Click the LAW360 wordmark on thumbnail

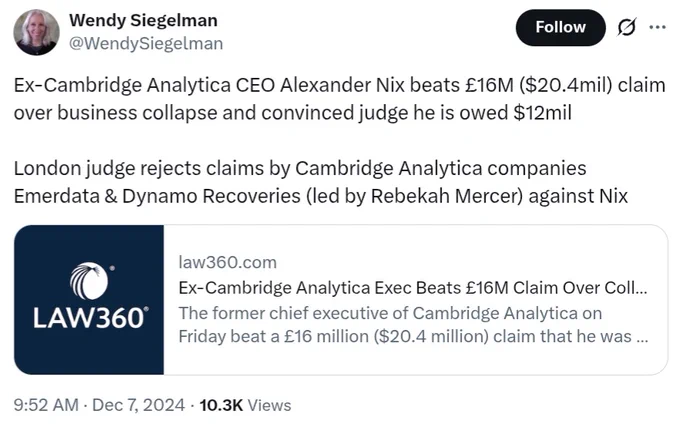pyautogui.click(x=90, y=318)
